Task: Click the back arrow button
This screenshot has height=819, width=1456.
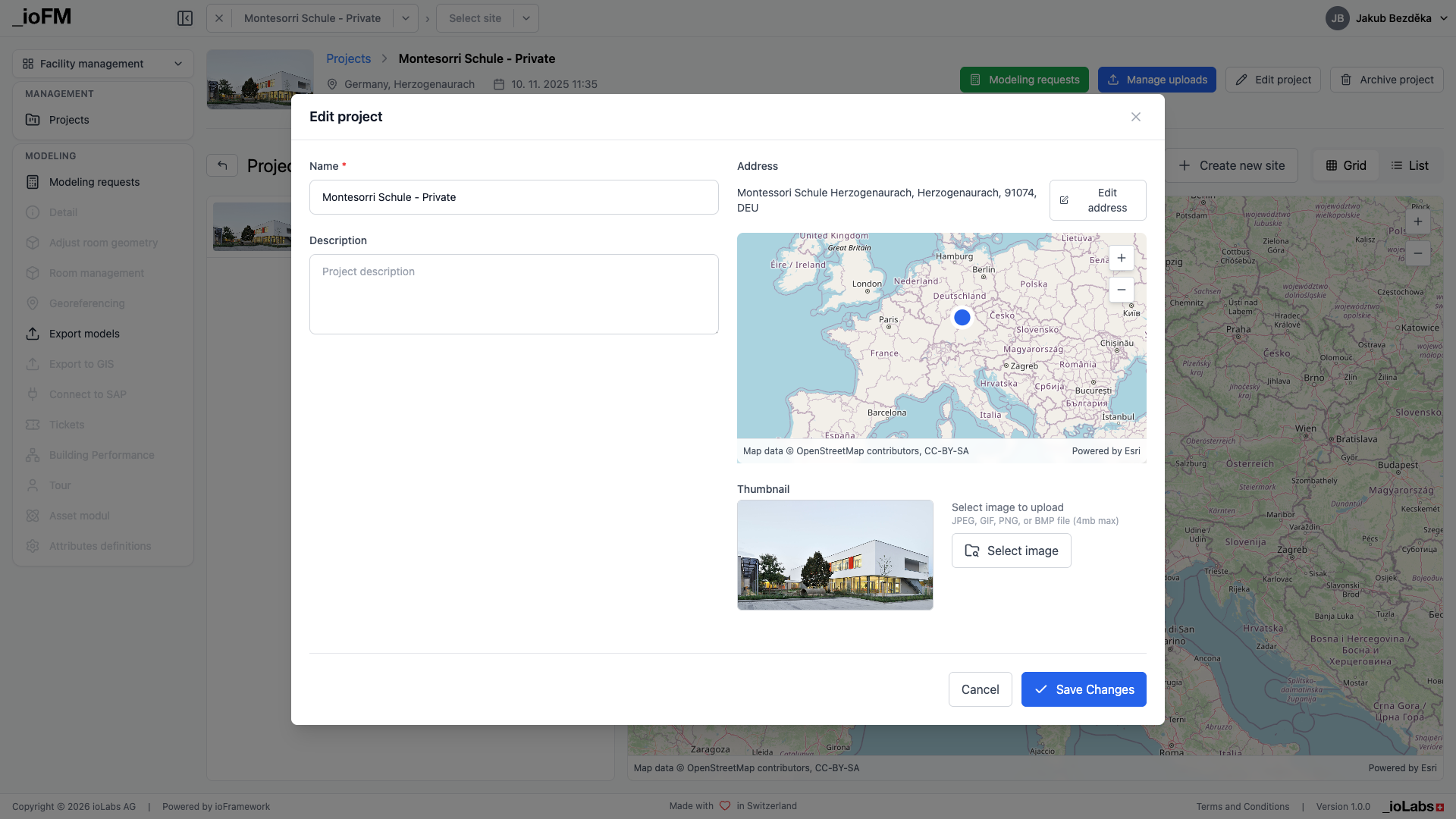Action: [x=222, y=165]
